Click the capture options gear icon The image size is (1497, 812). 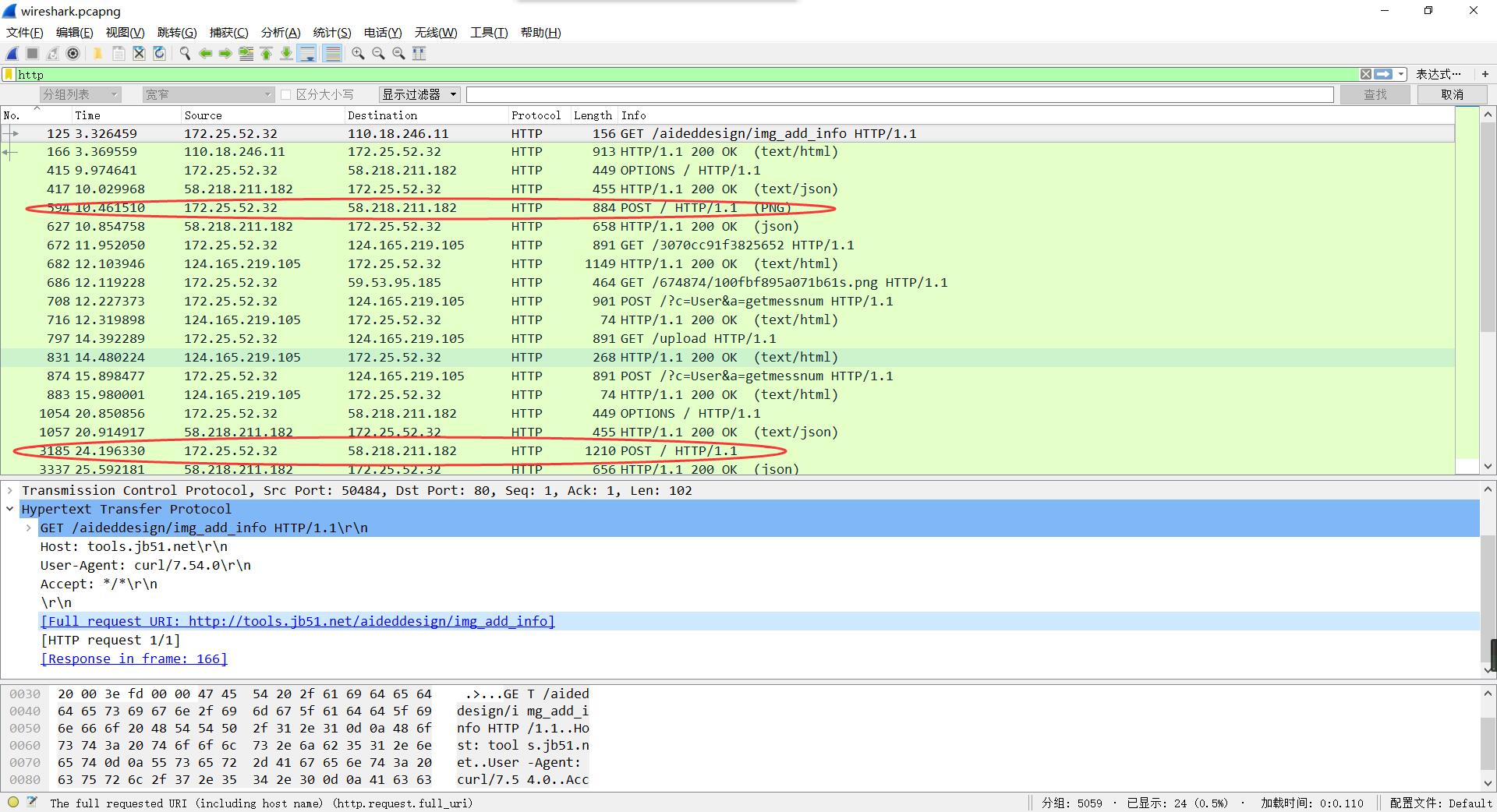click(x=73, y=54)
